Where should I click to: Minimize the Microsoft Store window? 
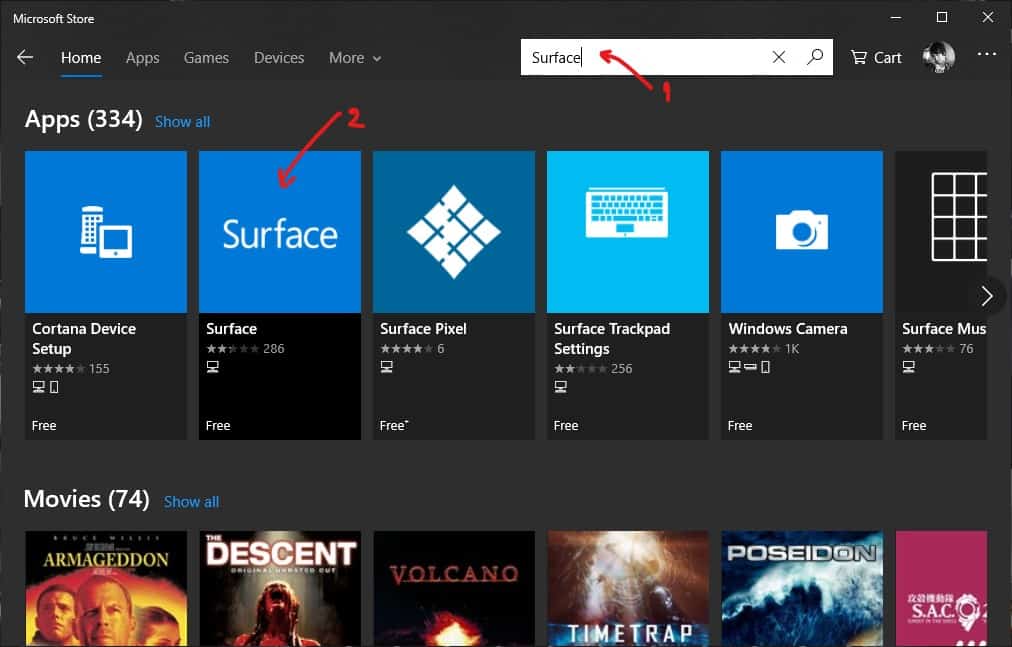pyautogui.click(x=896, y=17)
